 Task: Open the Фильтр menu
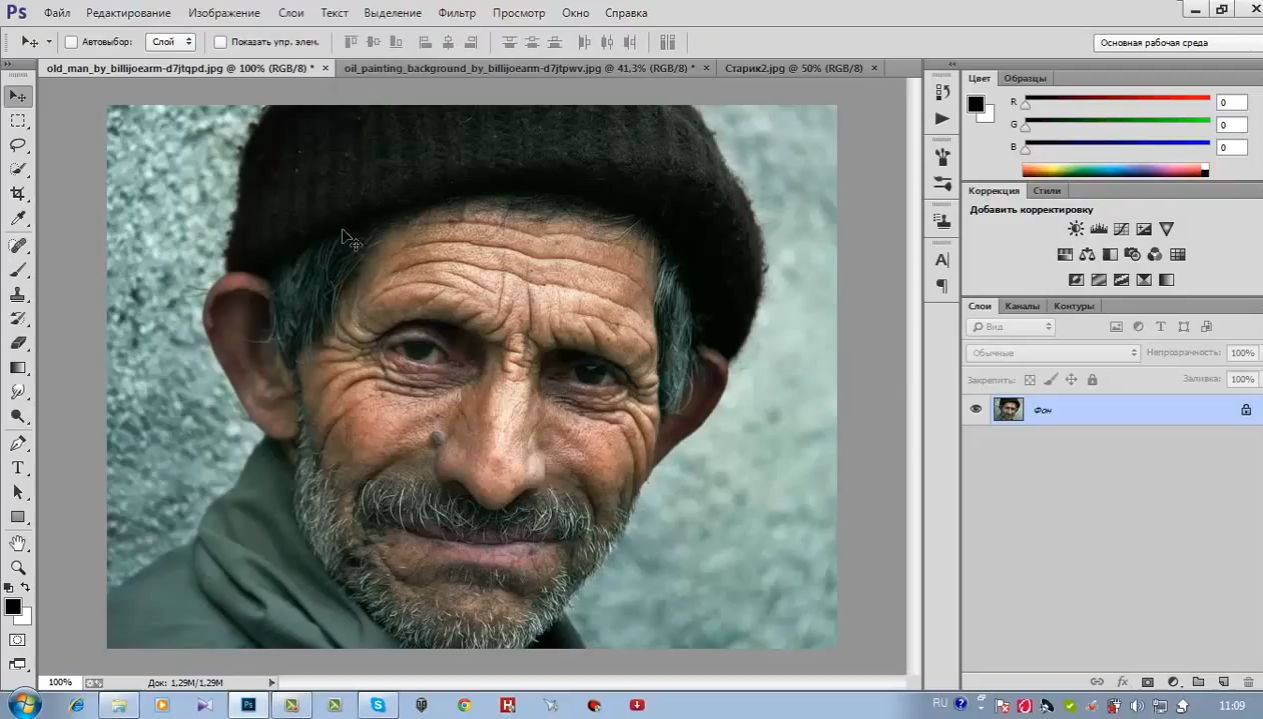(x=457, y=13)
